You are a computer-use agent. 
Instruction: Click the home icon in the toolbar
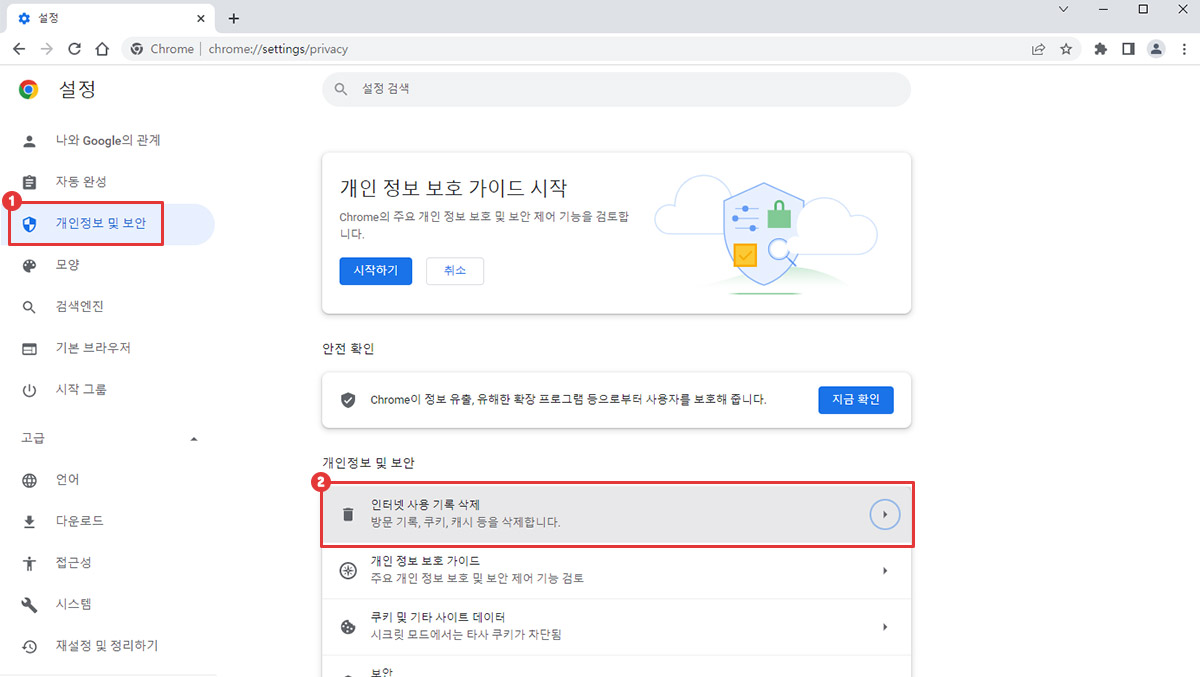[x=101, y=49]
